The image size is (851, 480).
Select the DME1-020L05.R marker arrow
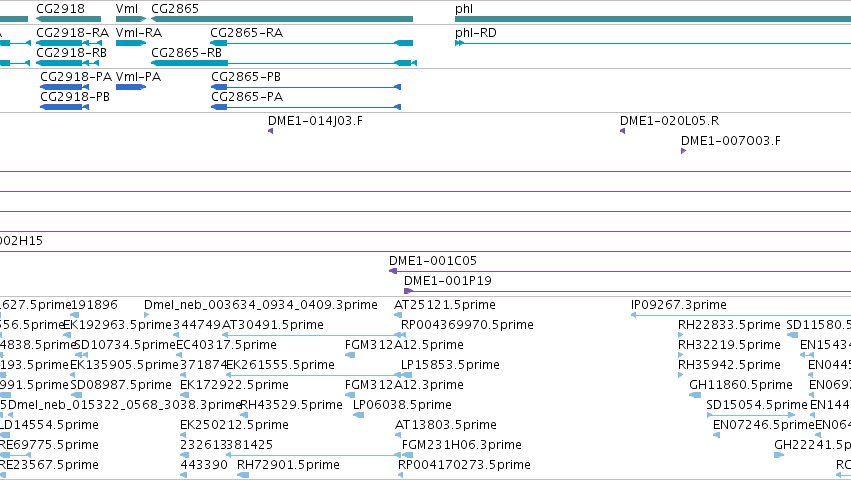tap(623, 131)
